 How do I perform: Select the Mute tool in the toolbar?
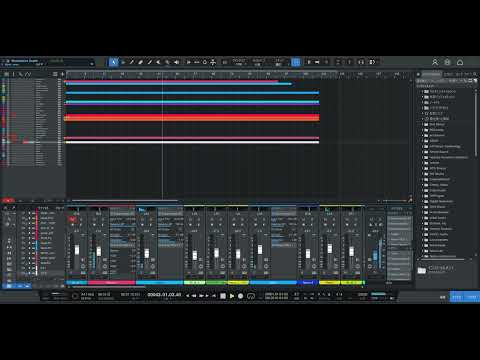click(159, 62)
